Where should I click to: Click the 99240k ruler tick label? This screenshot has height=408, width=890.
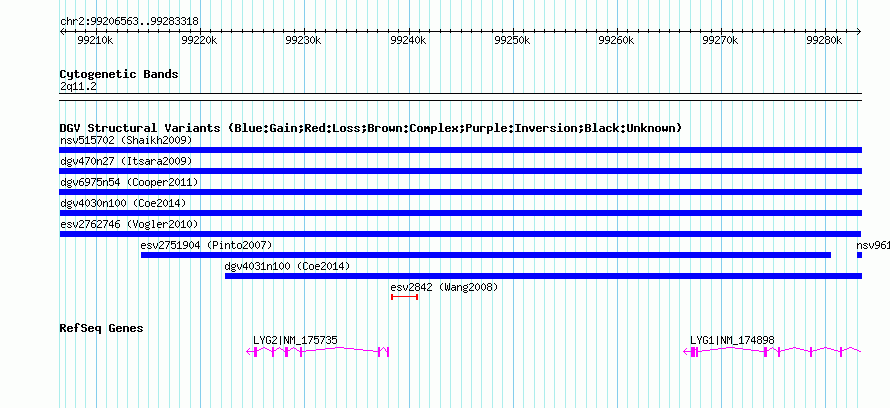(x=409, y=40)
